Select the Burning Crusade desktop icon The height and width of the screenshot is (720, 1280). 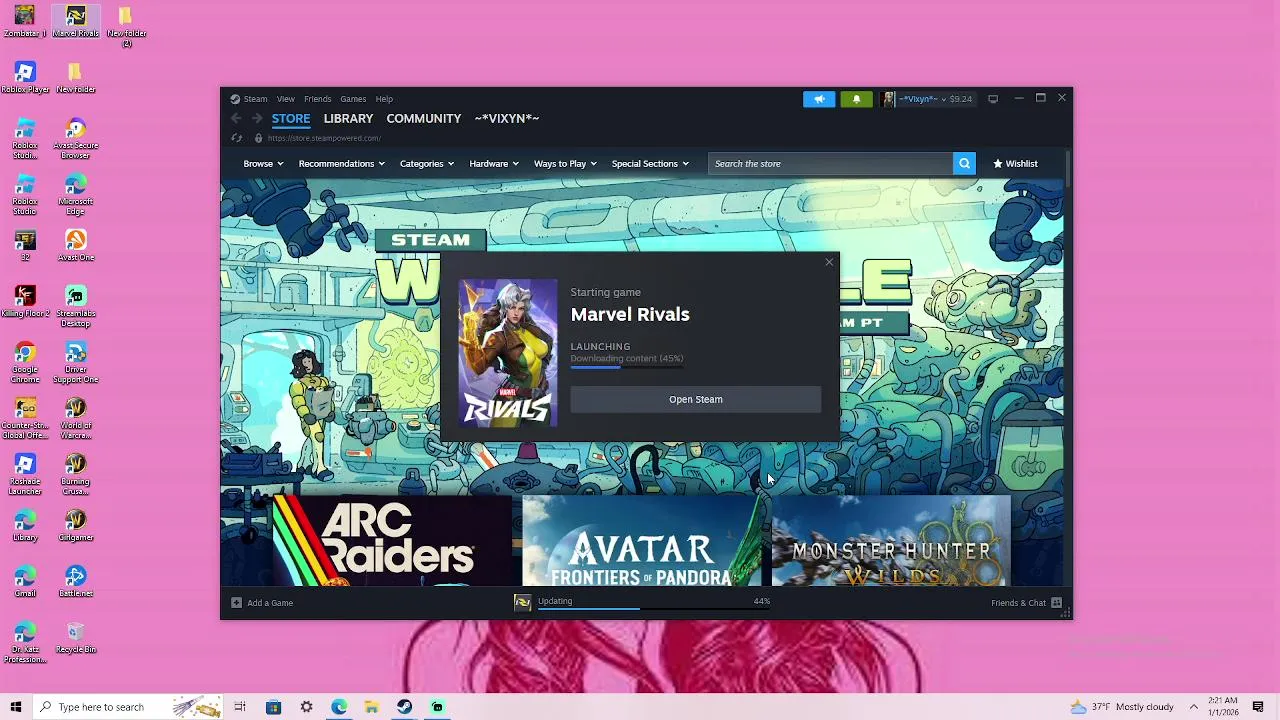(76, 475)
